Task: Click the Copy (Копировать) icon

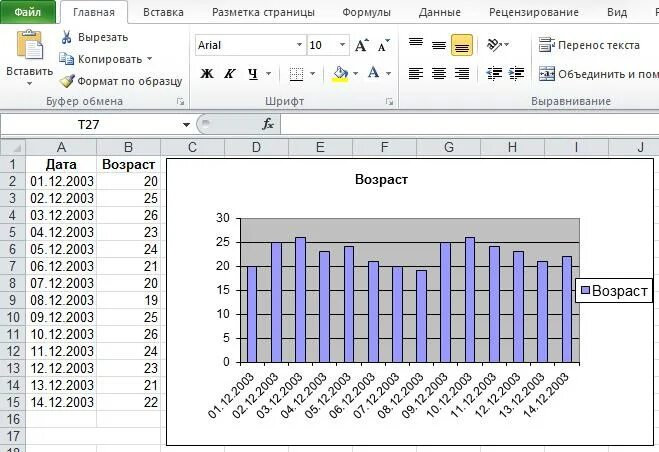Action: click(x=66, y=59)
